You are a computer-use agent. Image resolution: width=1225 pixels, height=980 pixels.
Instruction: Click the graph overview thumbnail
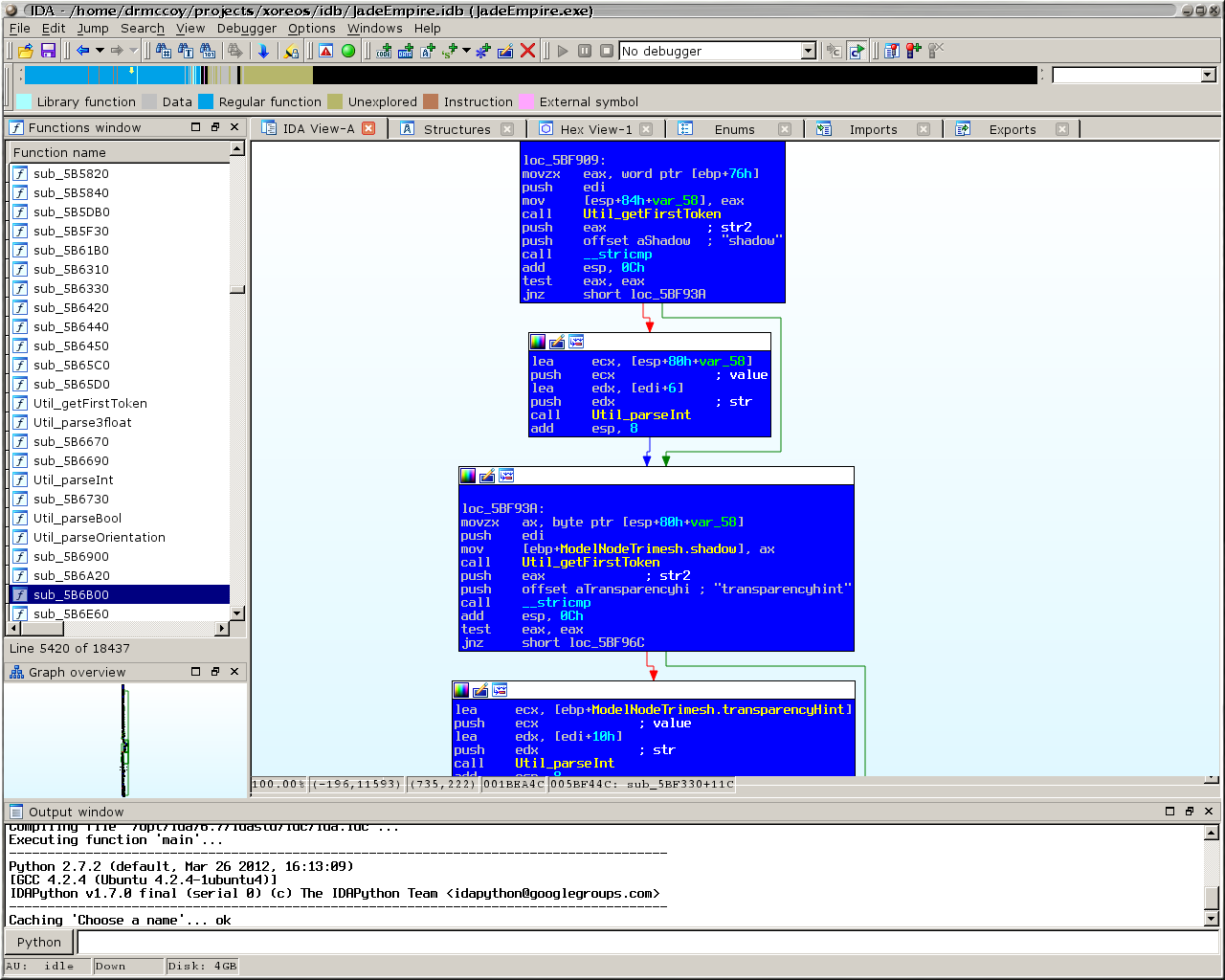coord(124,740)
